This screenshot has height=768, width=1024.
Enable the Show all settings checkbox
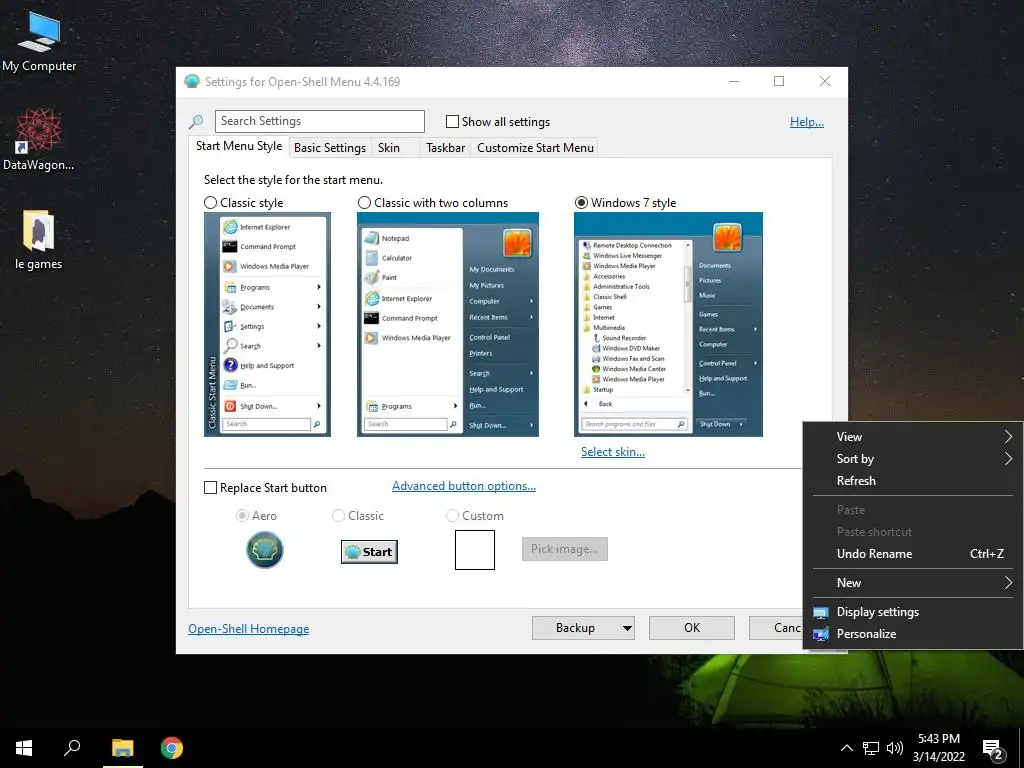pyautogui.click(x=452, y=121)
